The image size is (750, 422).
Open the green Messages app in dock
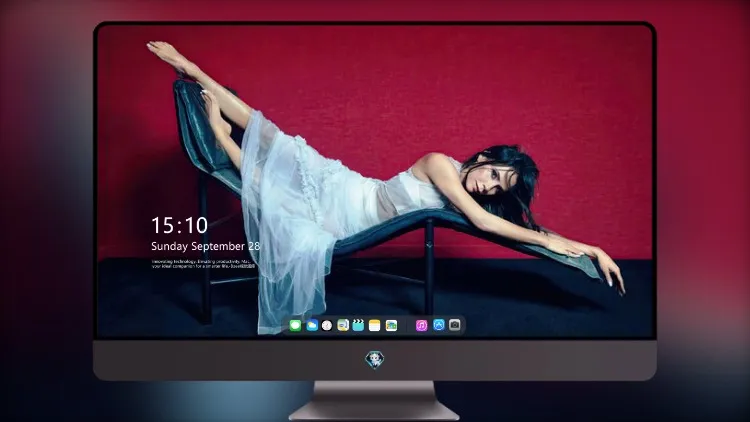pyautogui.click(x=295, y=325)
